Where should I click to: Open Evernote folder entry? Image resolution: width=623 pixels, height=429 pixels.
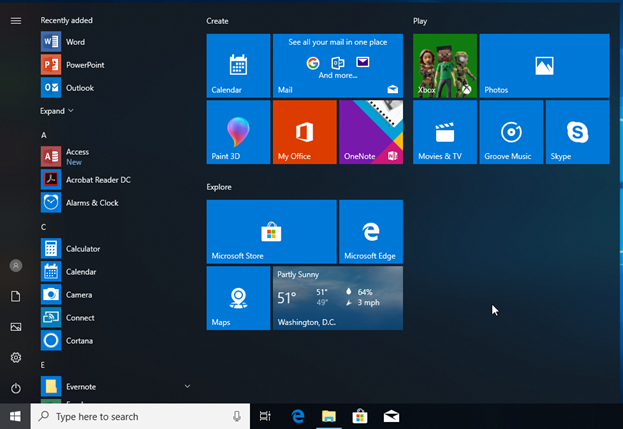point(115,386)
